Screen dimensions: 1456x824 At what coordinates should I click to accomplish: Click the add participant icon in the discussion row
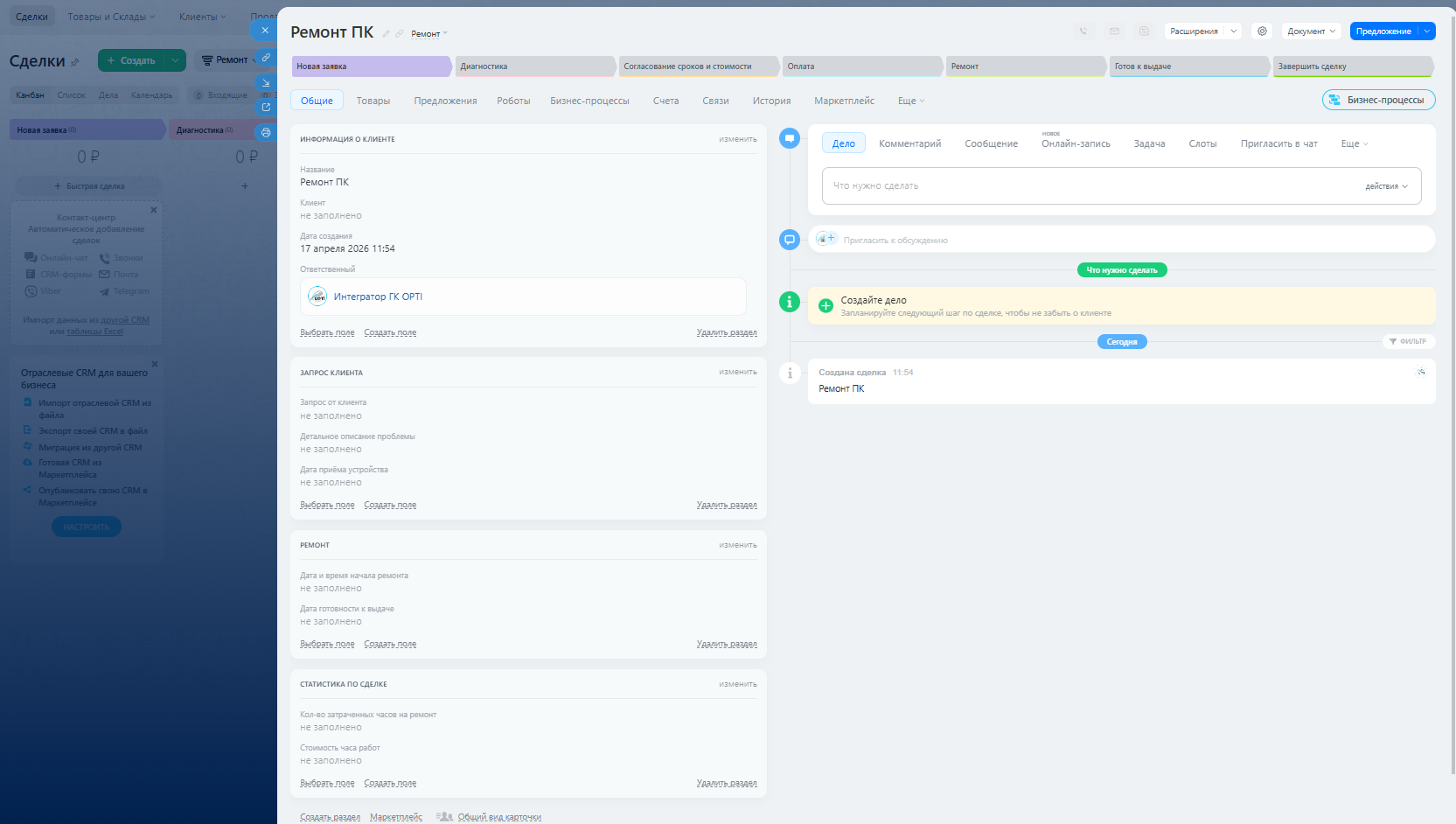826,239
